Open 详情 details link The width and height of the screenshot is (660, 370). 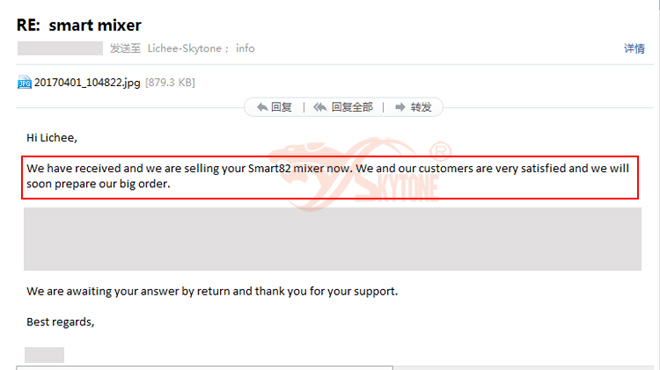634,48
